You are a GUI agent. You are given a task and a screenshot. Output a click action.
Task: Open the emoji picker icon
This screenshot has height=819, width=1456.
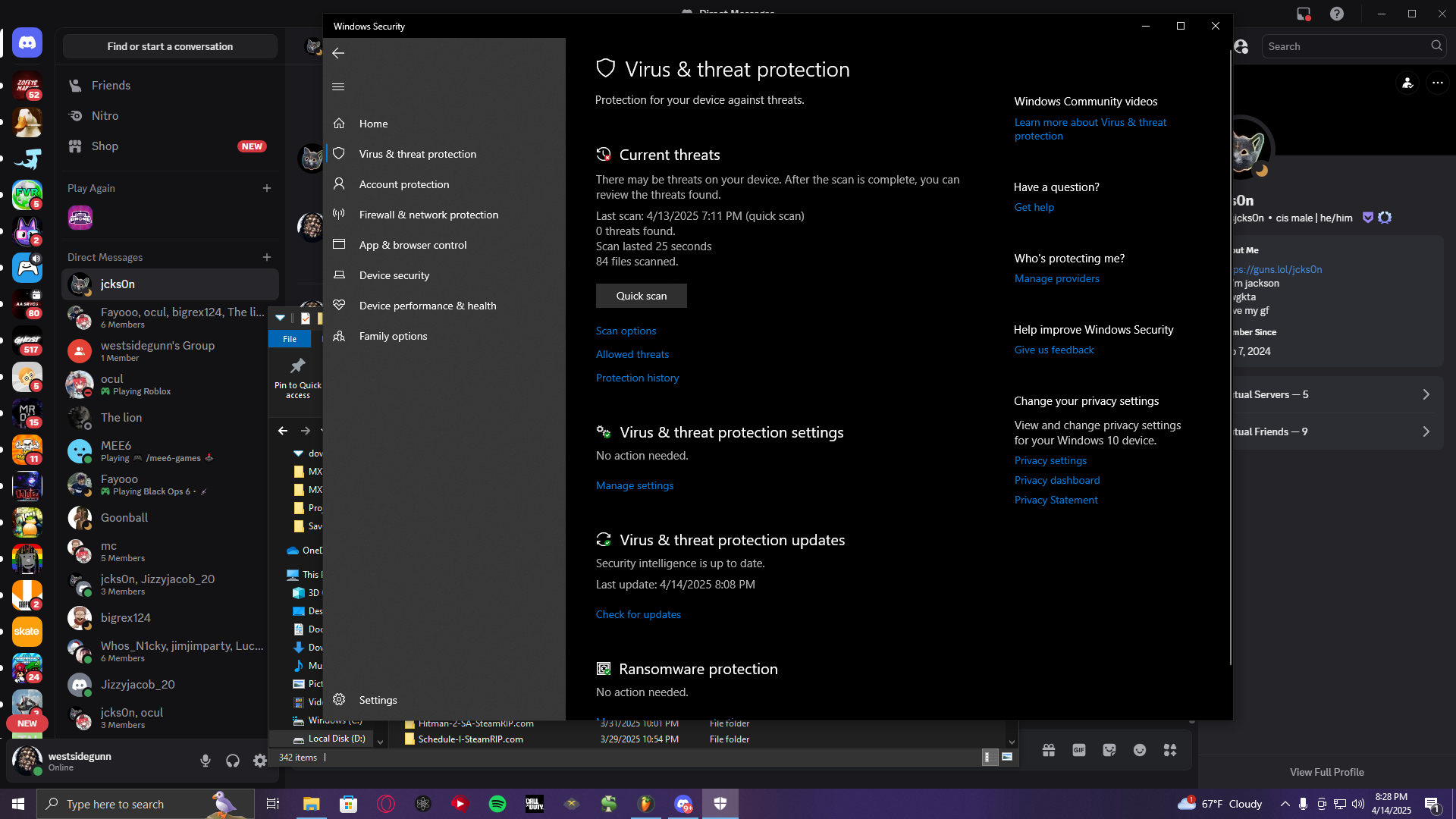(1140, 750)
